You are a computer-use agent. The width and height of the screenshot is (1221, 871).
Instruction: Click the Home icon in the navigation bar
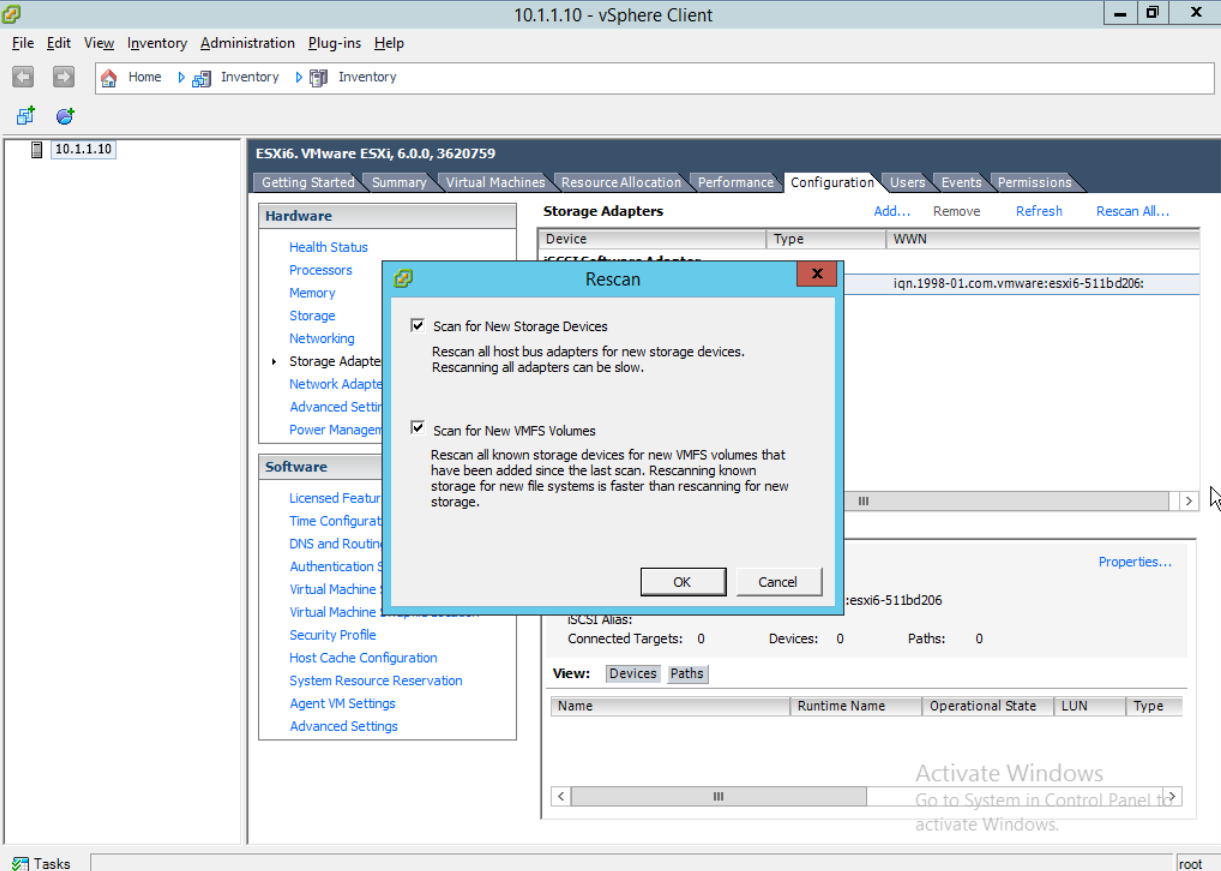pos(109,77)
